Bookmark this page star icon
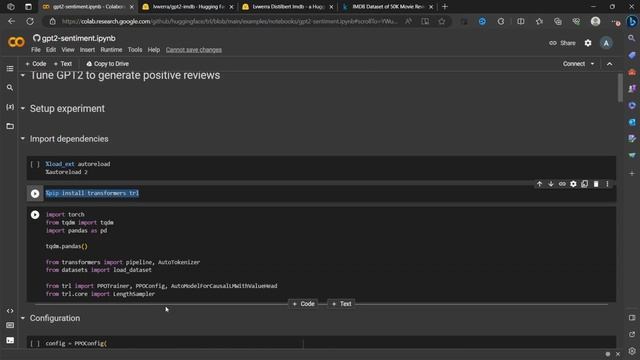 click(x=442, y=21)
